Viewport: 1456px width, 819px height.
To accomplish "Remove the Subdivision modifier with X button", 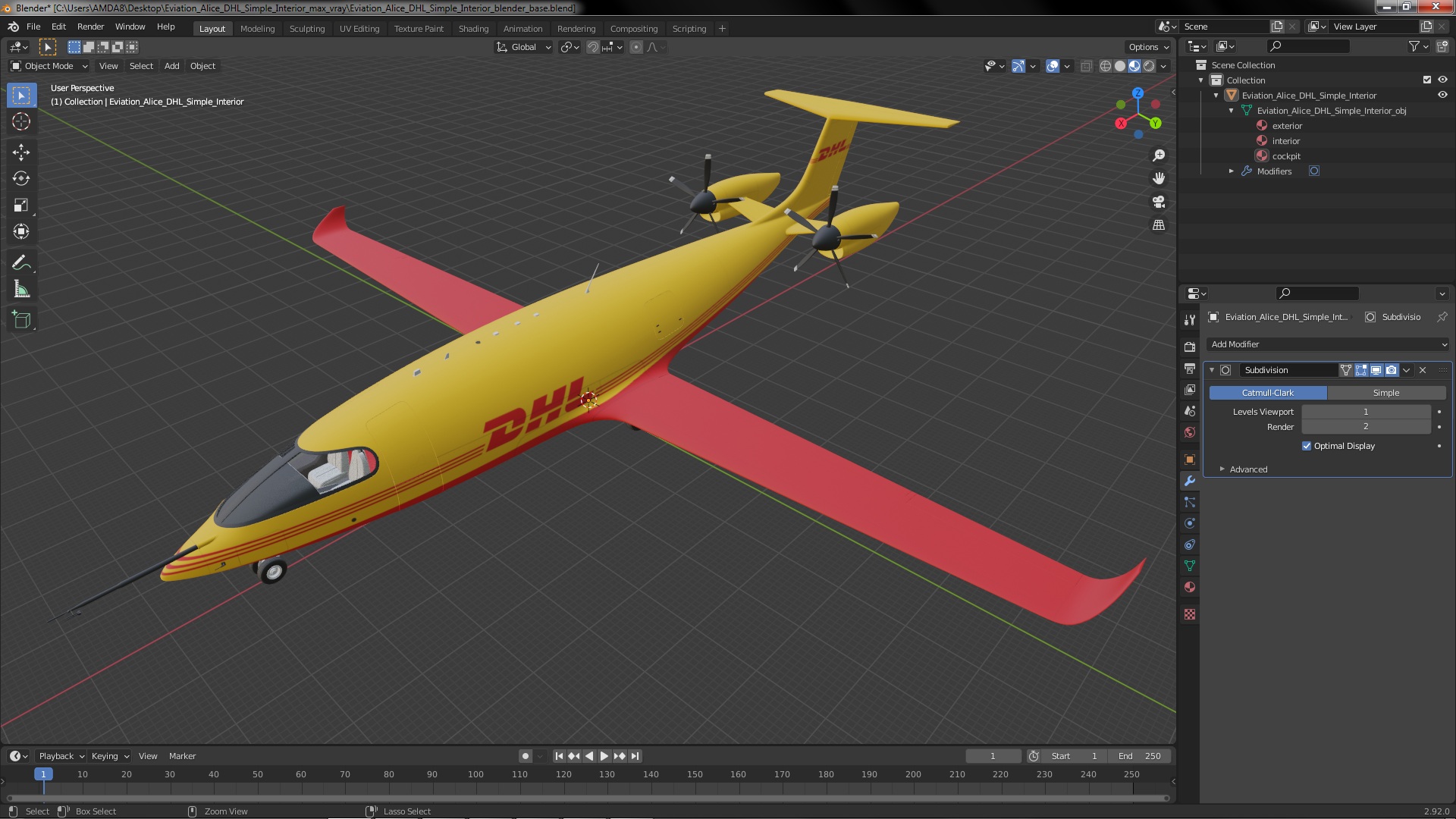I will (x=1423, y=370).
